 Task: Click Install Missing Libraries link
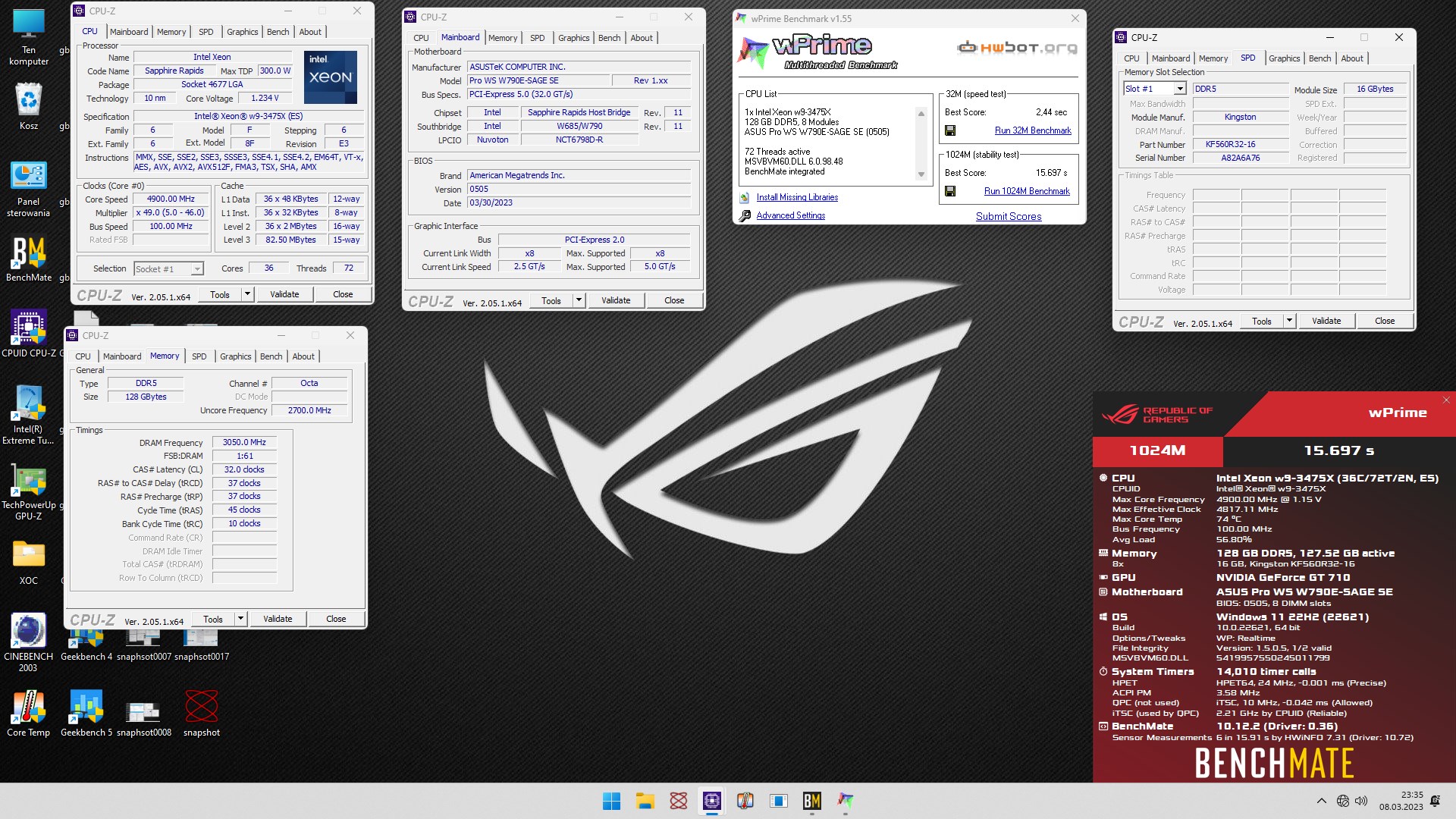tap(797, 197)
